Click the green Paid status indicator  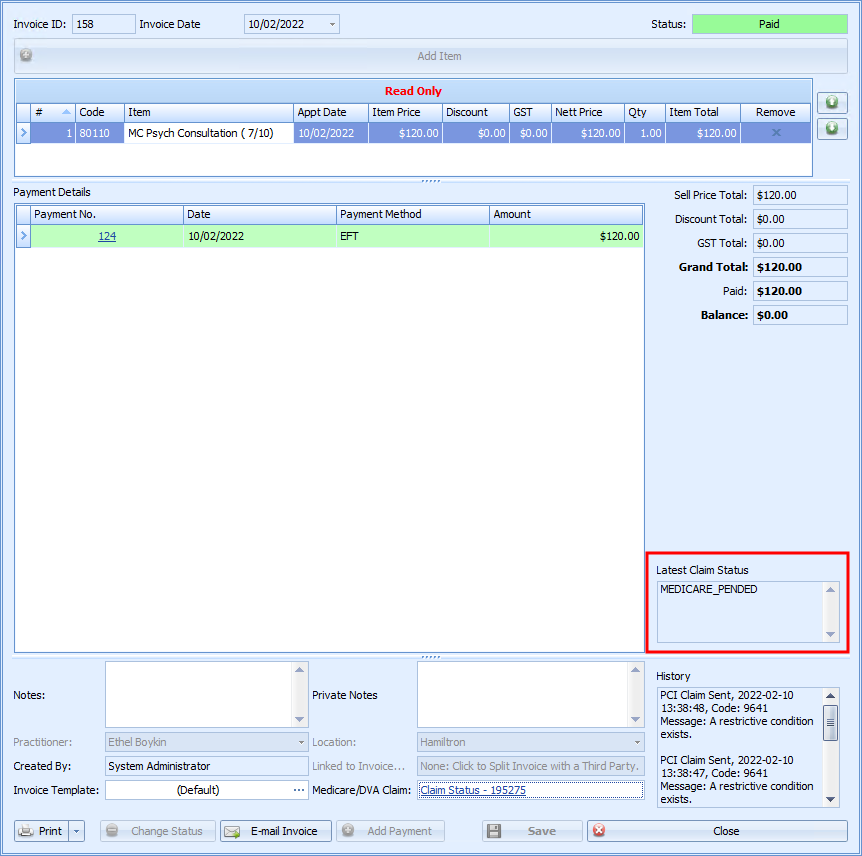tap(769, 24)
